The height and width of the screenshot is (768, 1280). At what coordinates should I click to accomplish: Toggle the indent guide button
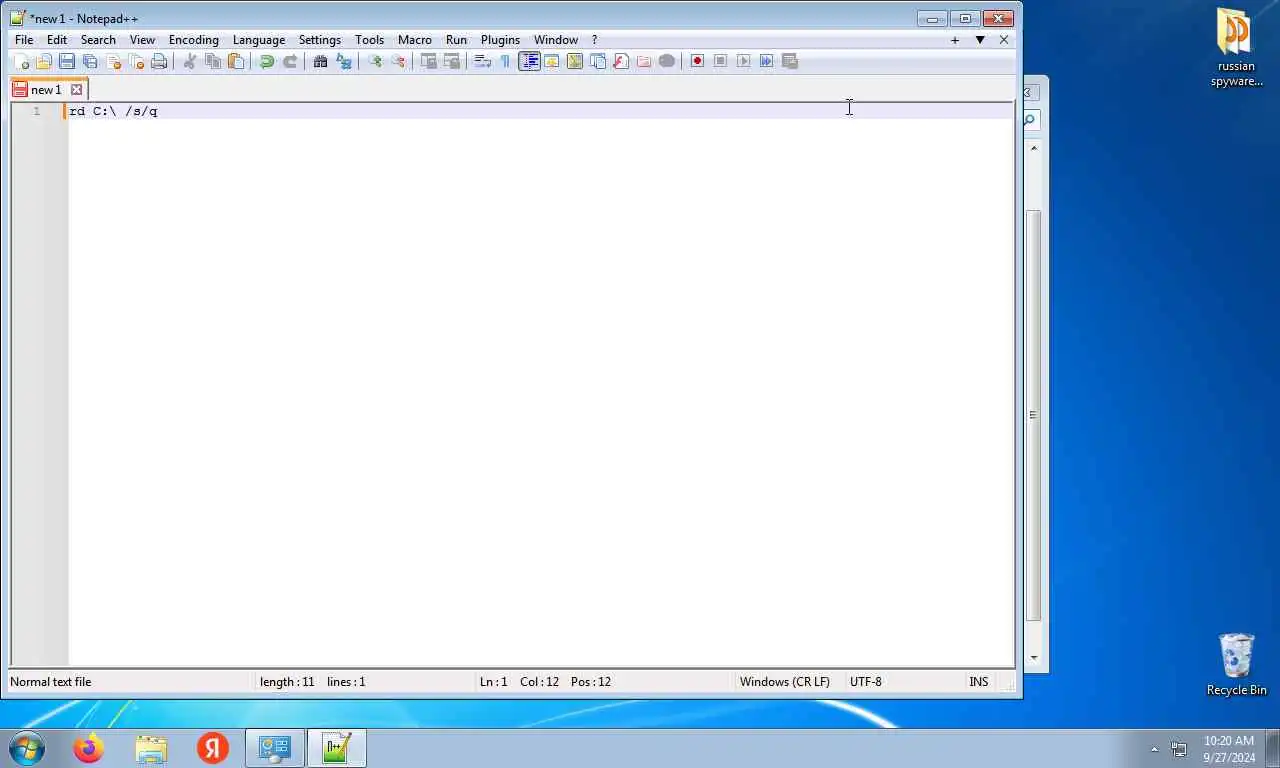tap(529, 61)
